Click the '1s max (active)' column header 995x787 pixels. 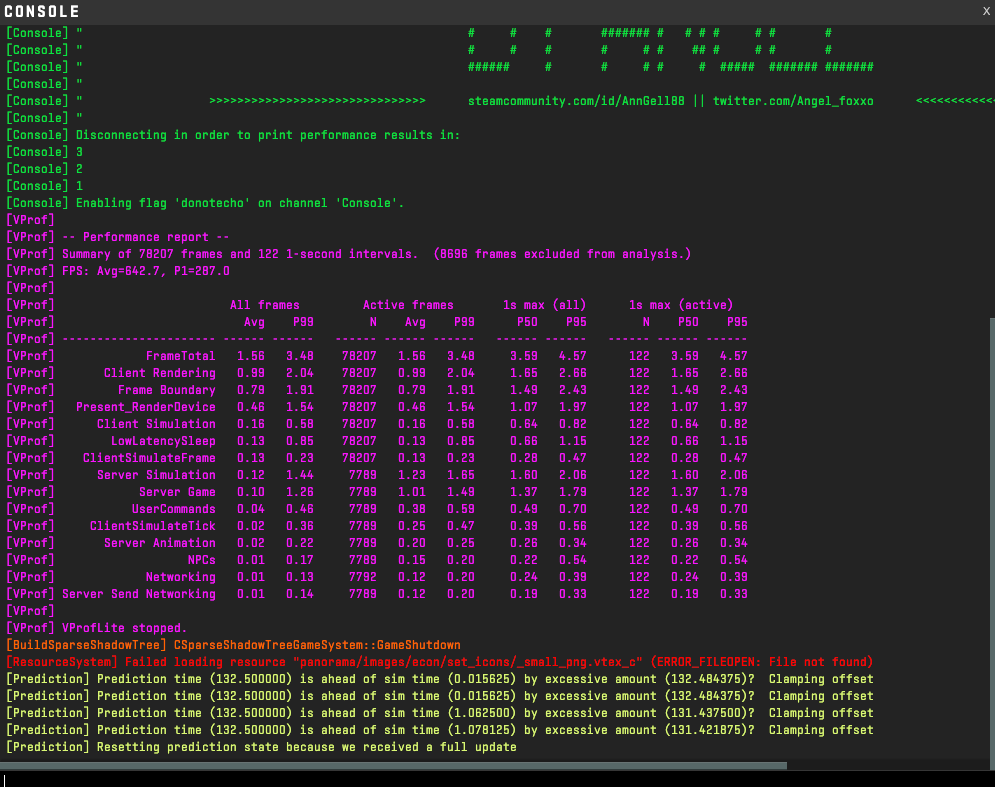(681, 305)
